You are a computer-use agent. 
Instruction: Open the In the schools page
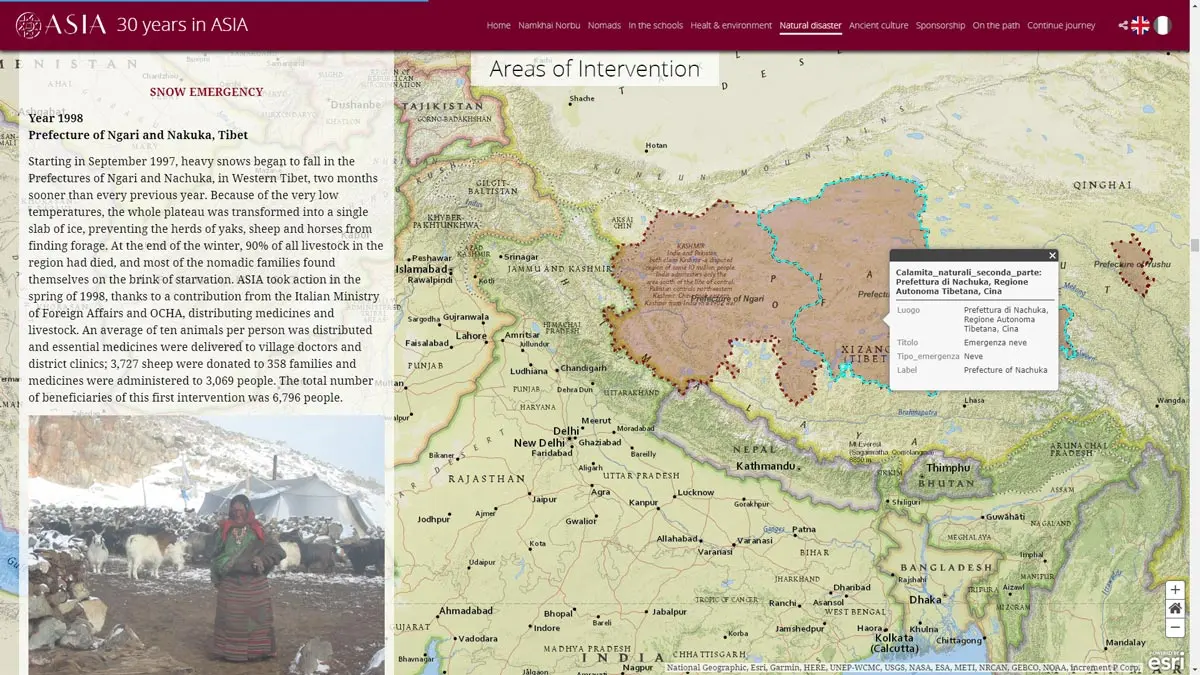(x=657, y=25)
